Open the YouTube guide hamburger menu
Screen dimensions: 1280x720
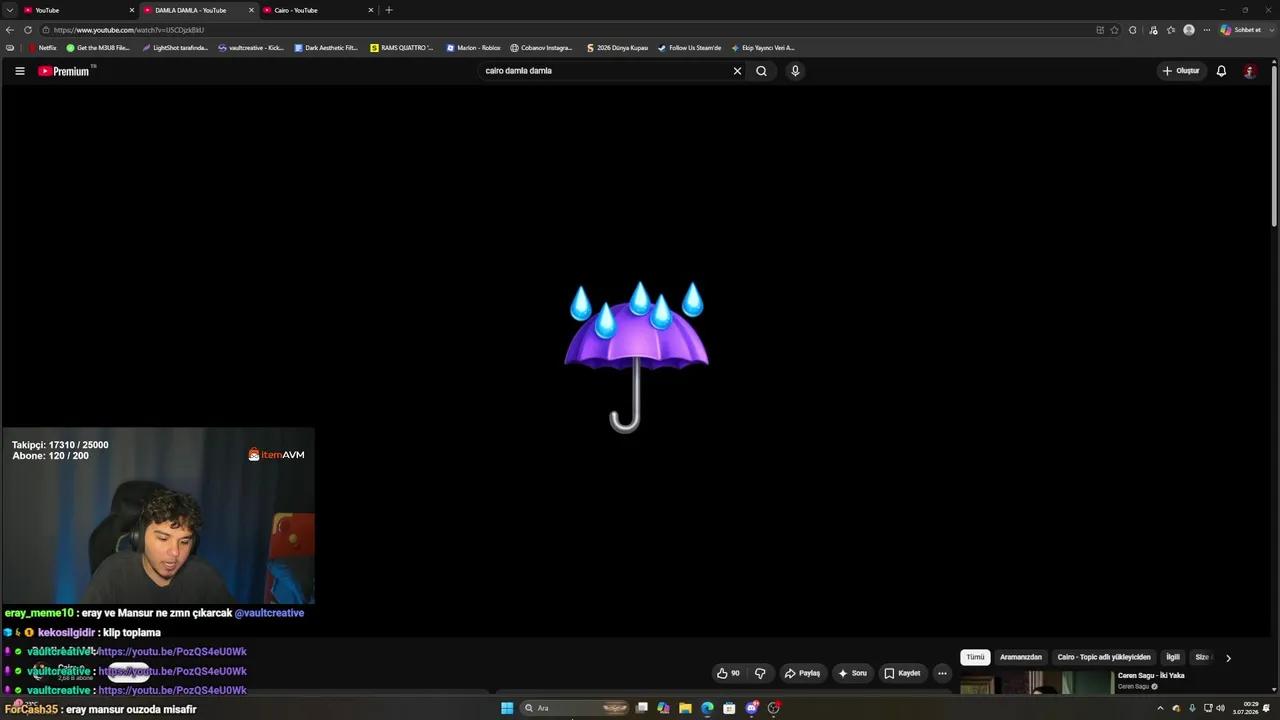tap(19, 71)
